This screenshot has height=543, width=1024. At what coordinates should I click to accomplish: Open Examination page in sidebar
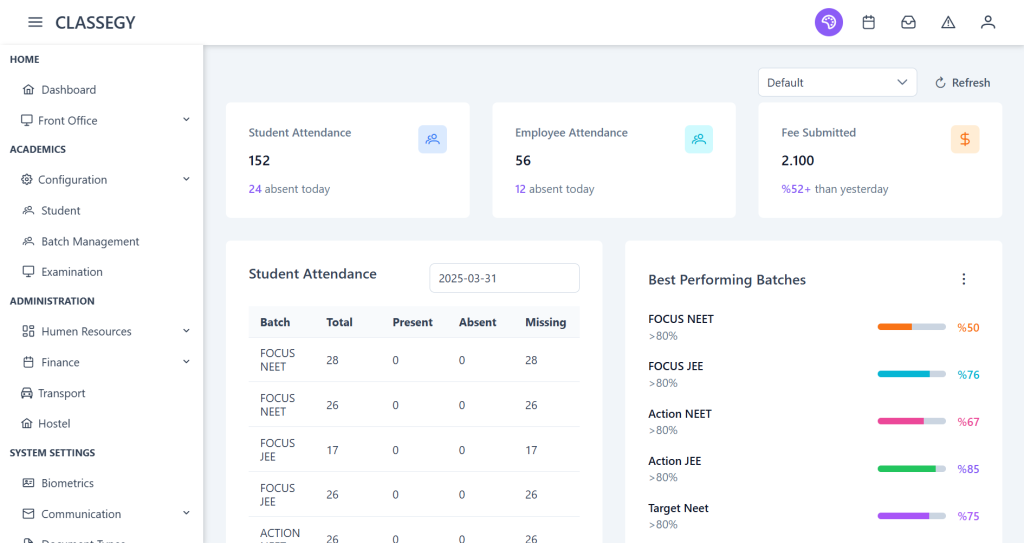(x=71, y=272)
